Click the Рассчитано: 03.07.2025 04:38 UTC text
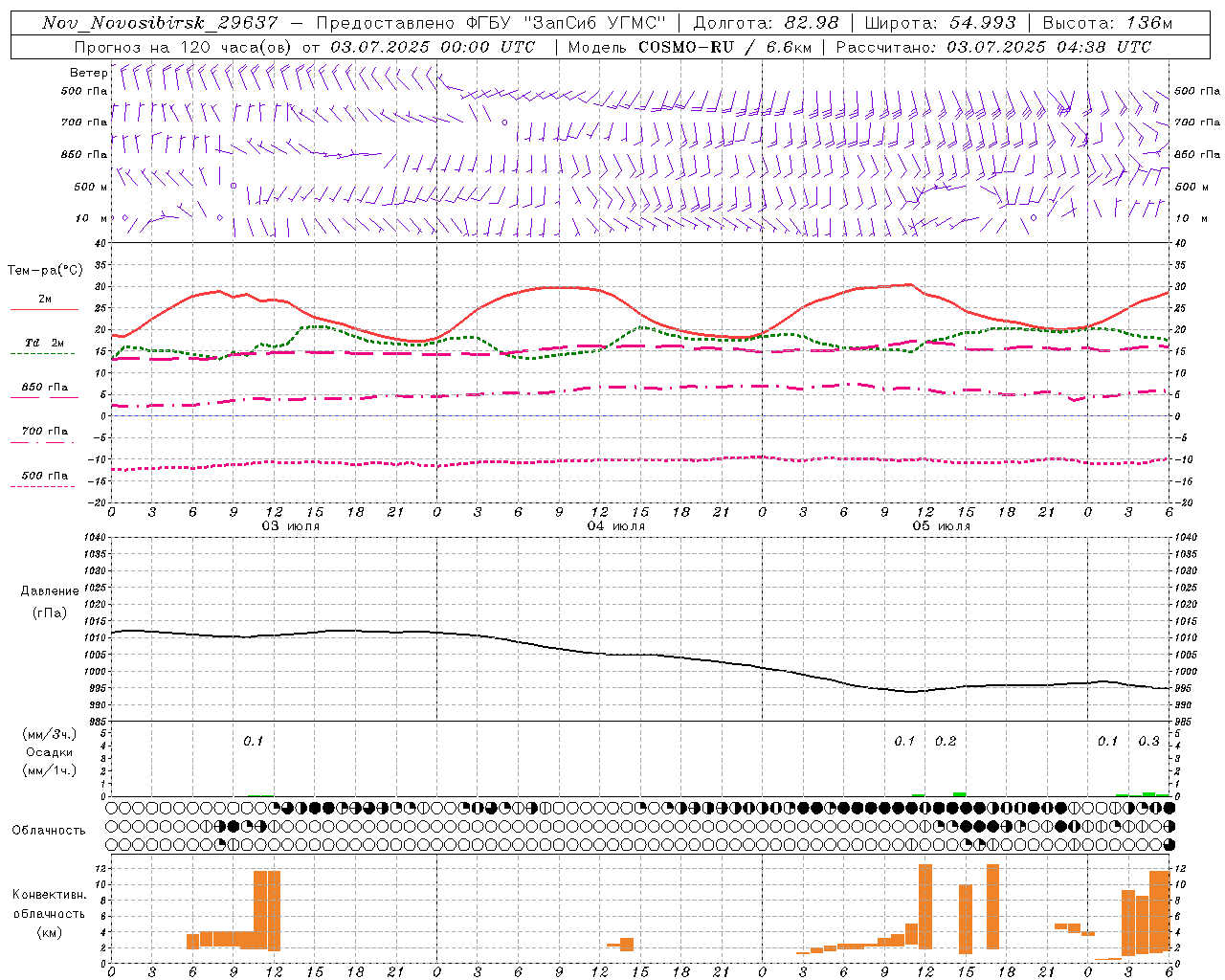1225x980 pixels. 993,47
